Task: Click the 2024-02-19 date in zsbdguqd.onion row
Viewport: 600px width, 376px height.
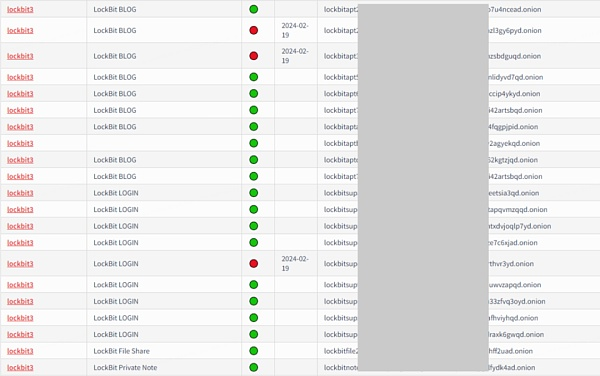Action: coord(295,56)
